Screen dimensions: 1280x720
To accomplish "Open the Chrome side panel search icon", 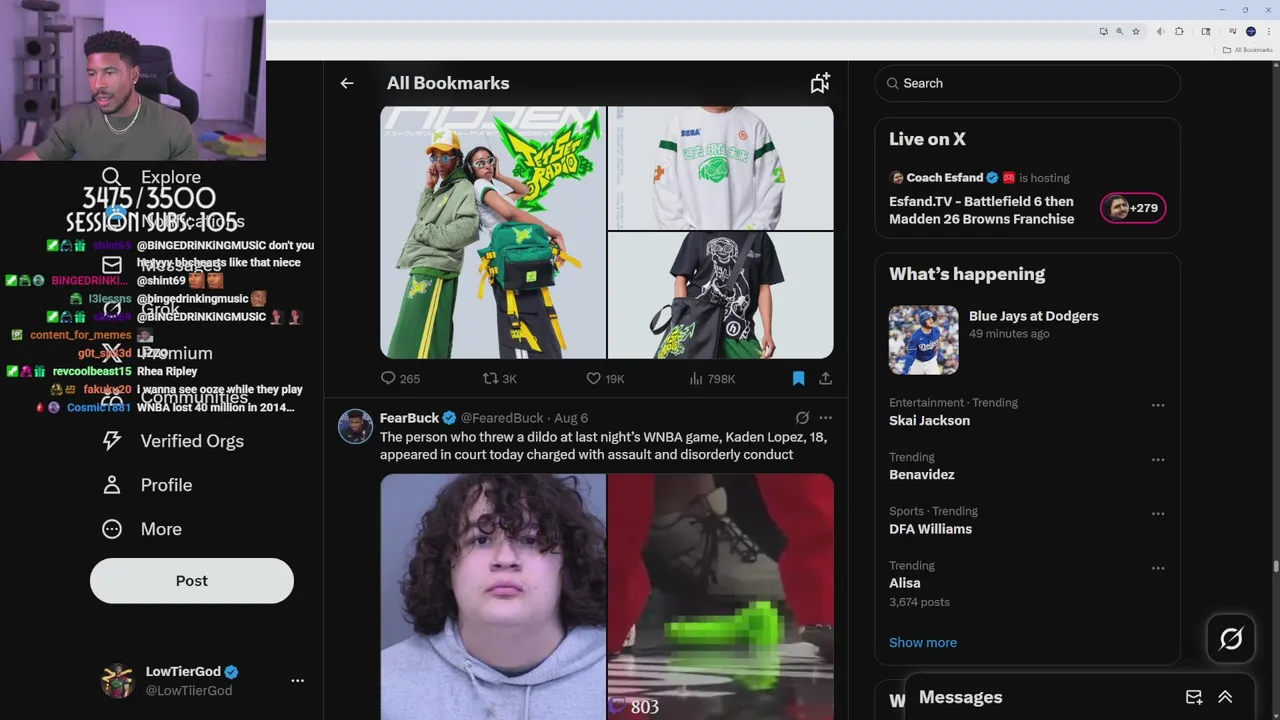I will pos(1207,31).
